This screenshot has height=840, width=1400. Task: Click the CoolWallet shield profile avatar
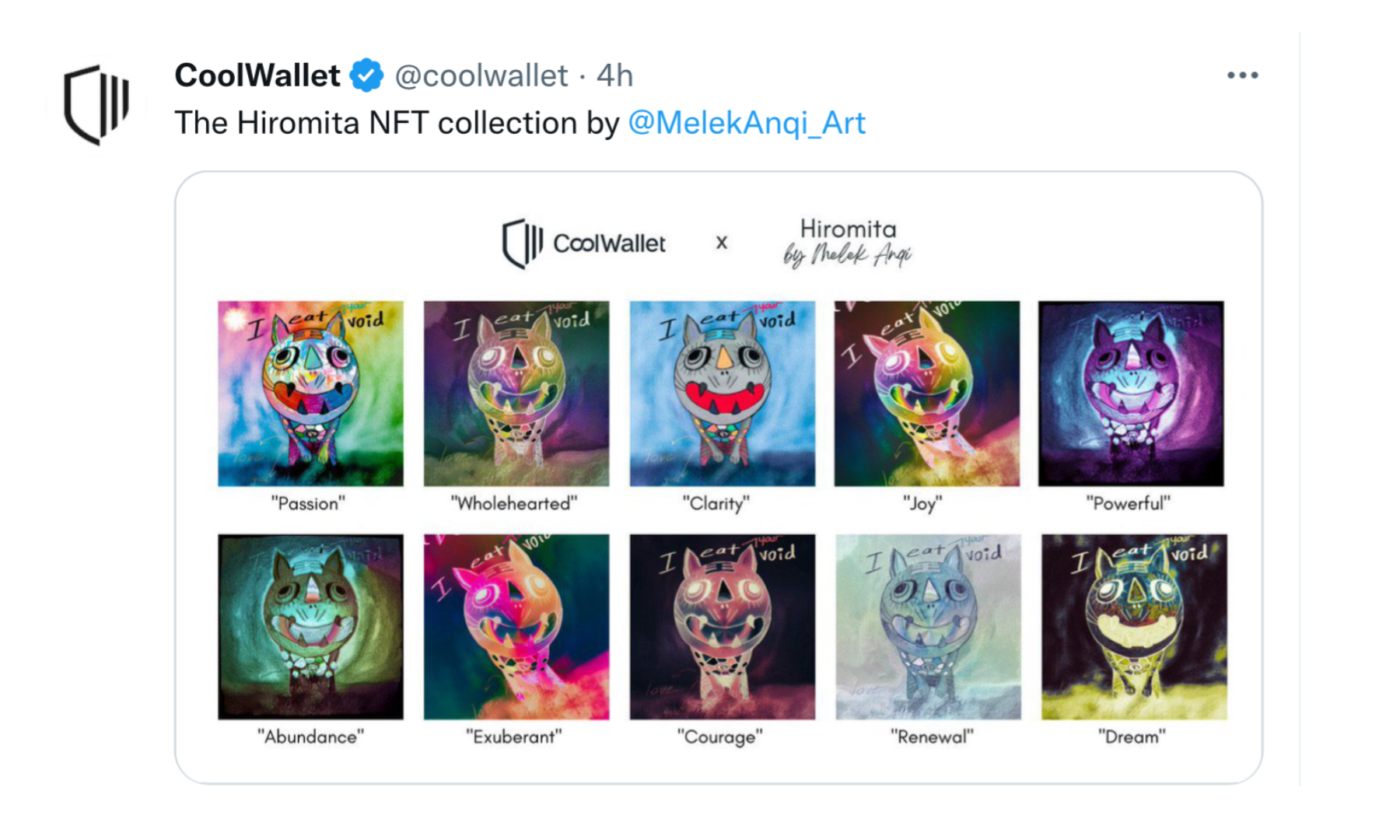click(96, 105)
